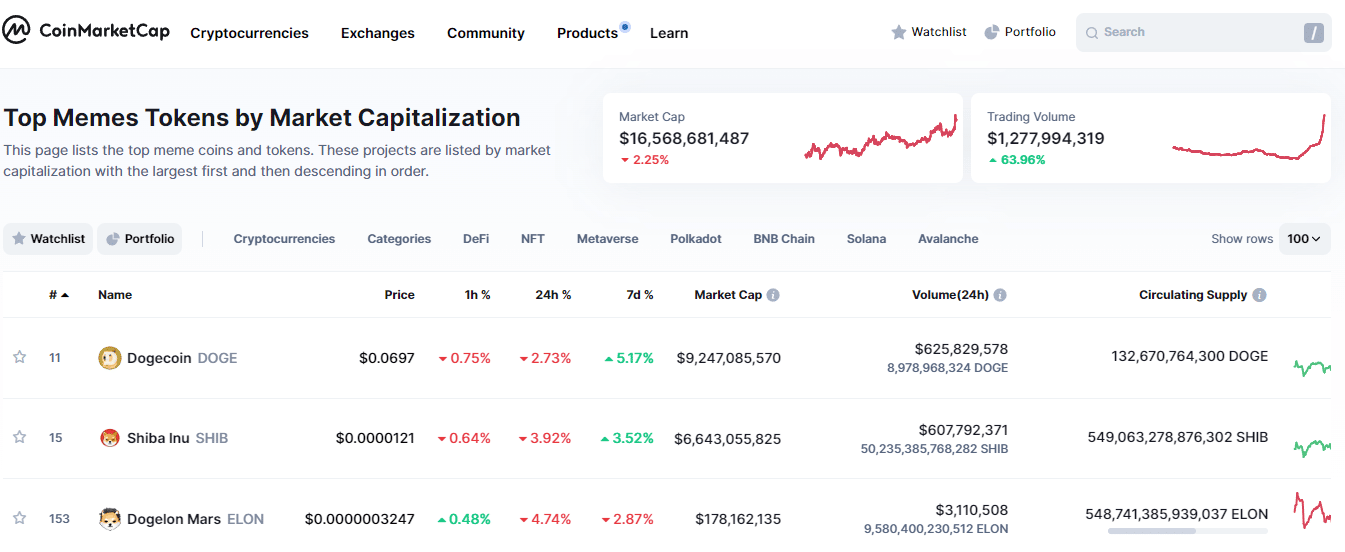This screenshot has width=1345, height=552.
Task: Star Dogecoin to add to watchlist
Action: [x=19, y=357]
